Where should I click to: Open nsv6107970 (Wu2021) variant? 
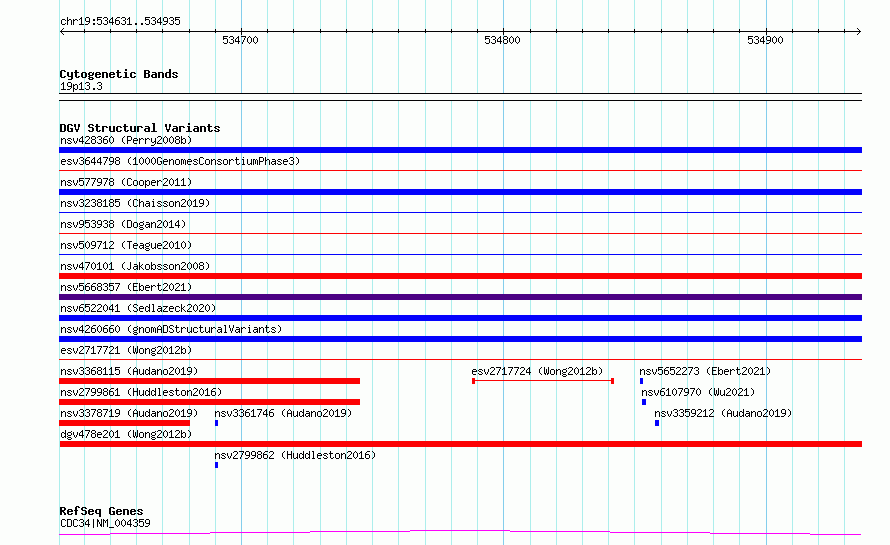coord(698,392)
